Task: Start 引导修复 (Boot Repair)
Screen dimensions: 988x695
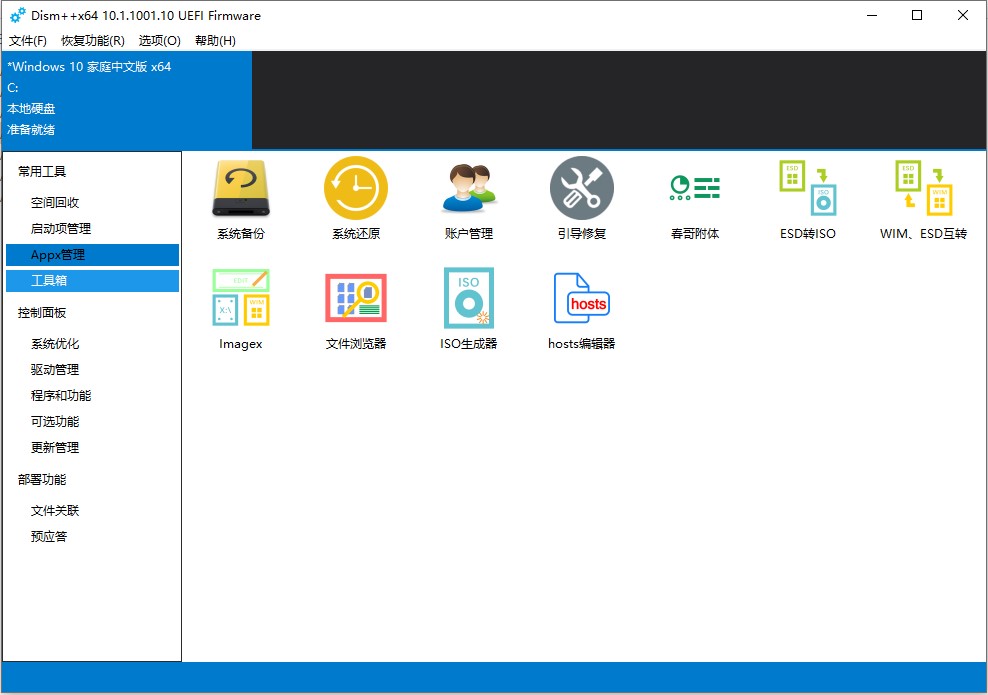Action: 582,197
